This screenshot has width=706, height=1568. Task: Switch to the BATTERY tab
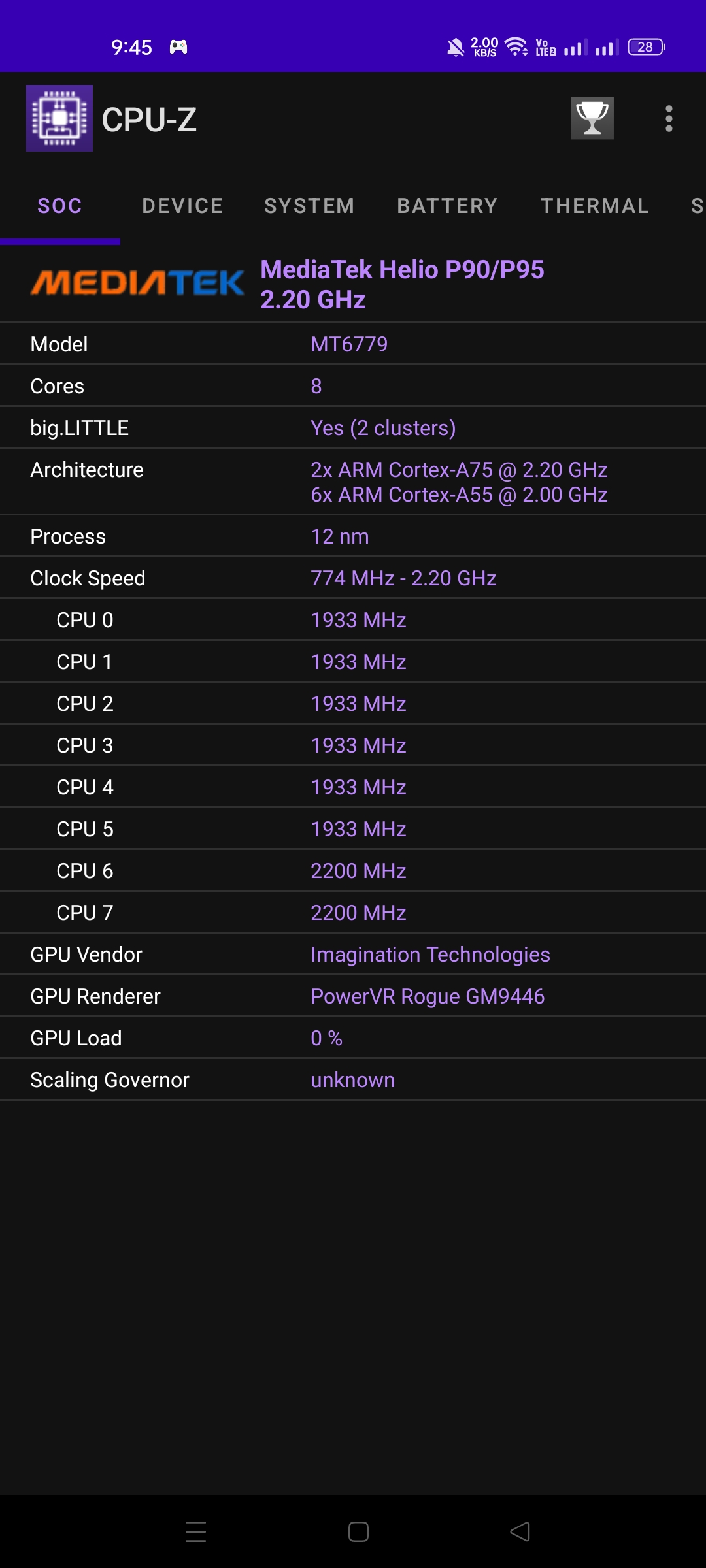point(446,206)
